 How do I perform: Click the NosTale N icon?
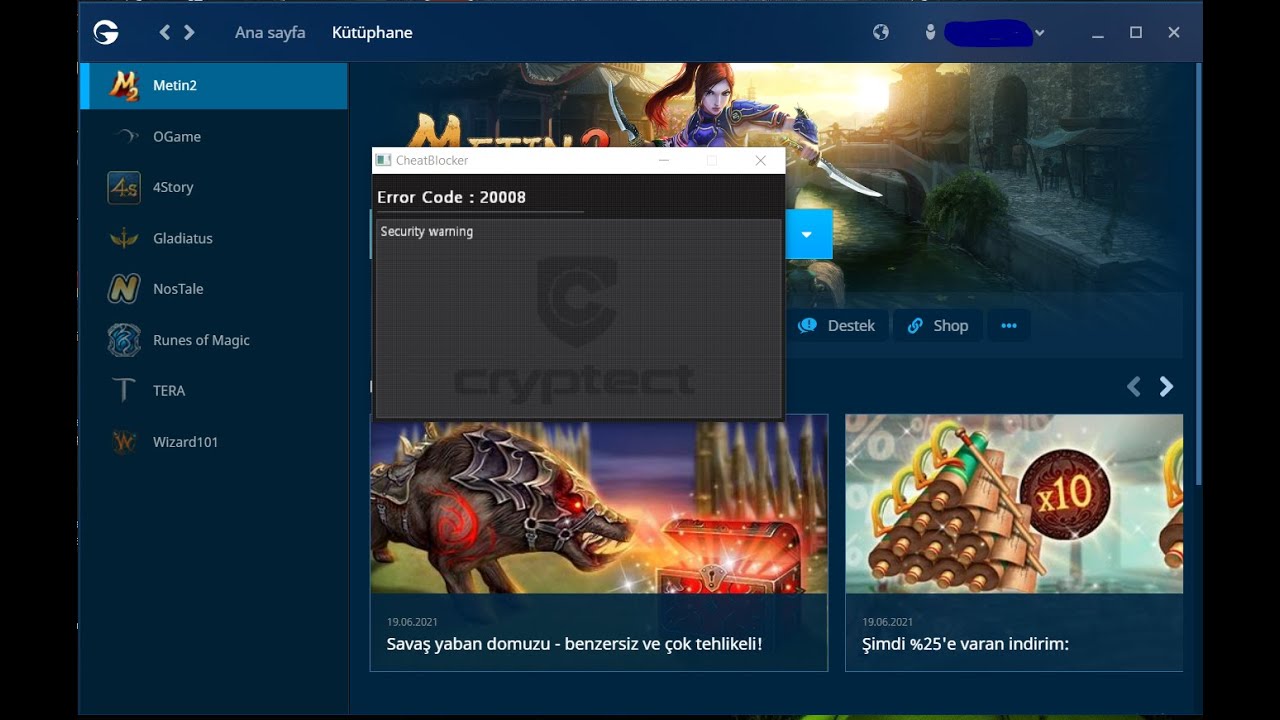[124, 289]
